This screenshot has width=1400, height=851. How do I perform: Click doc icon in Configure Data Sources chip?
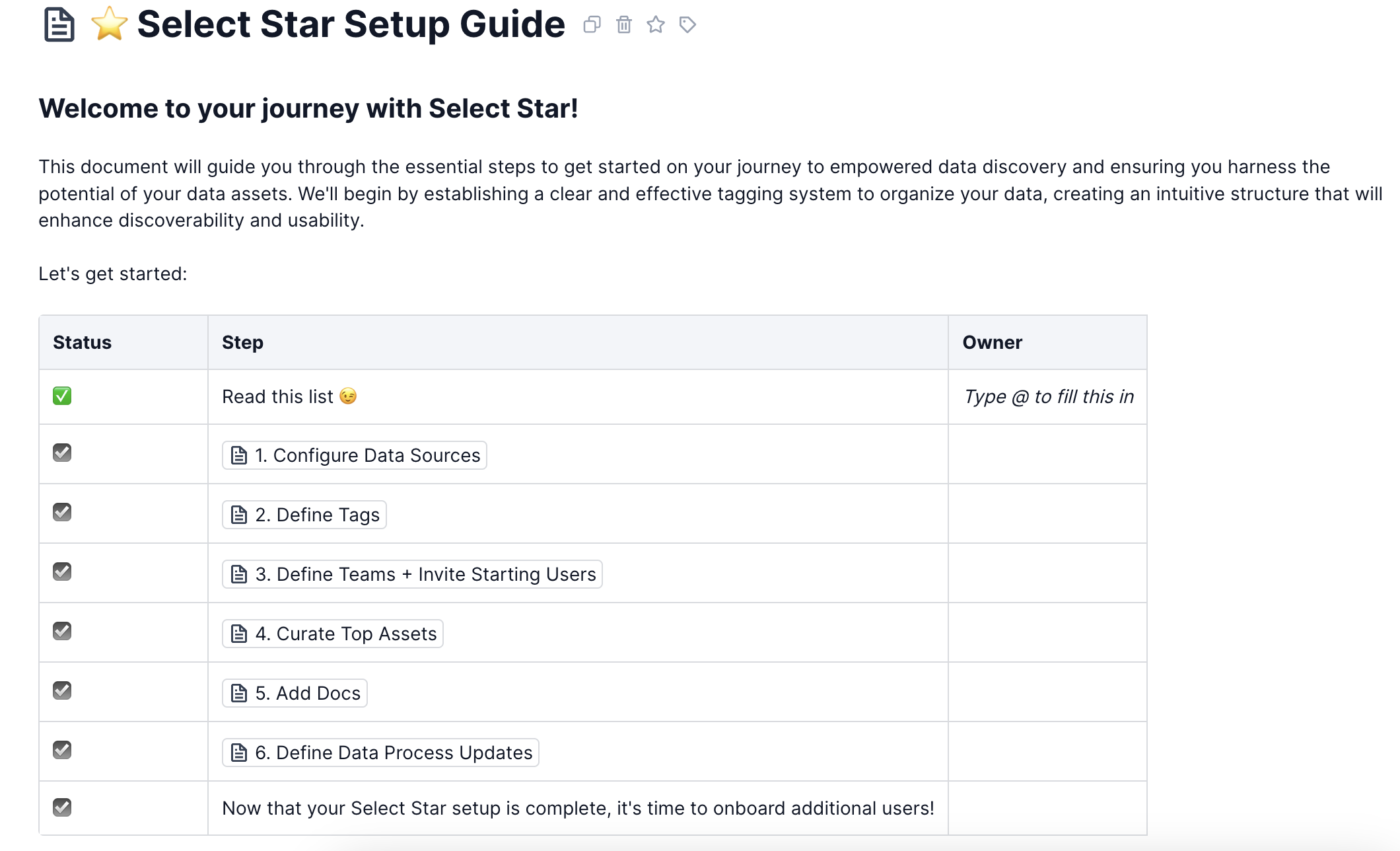pos(239,455)
